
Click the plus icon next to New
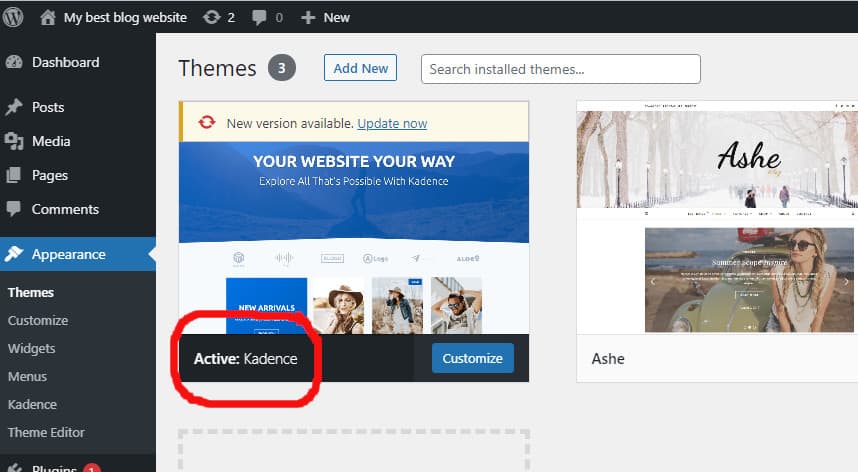[x=308, y=18]
